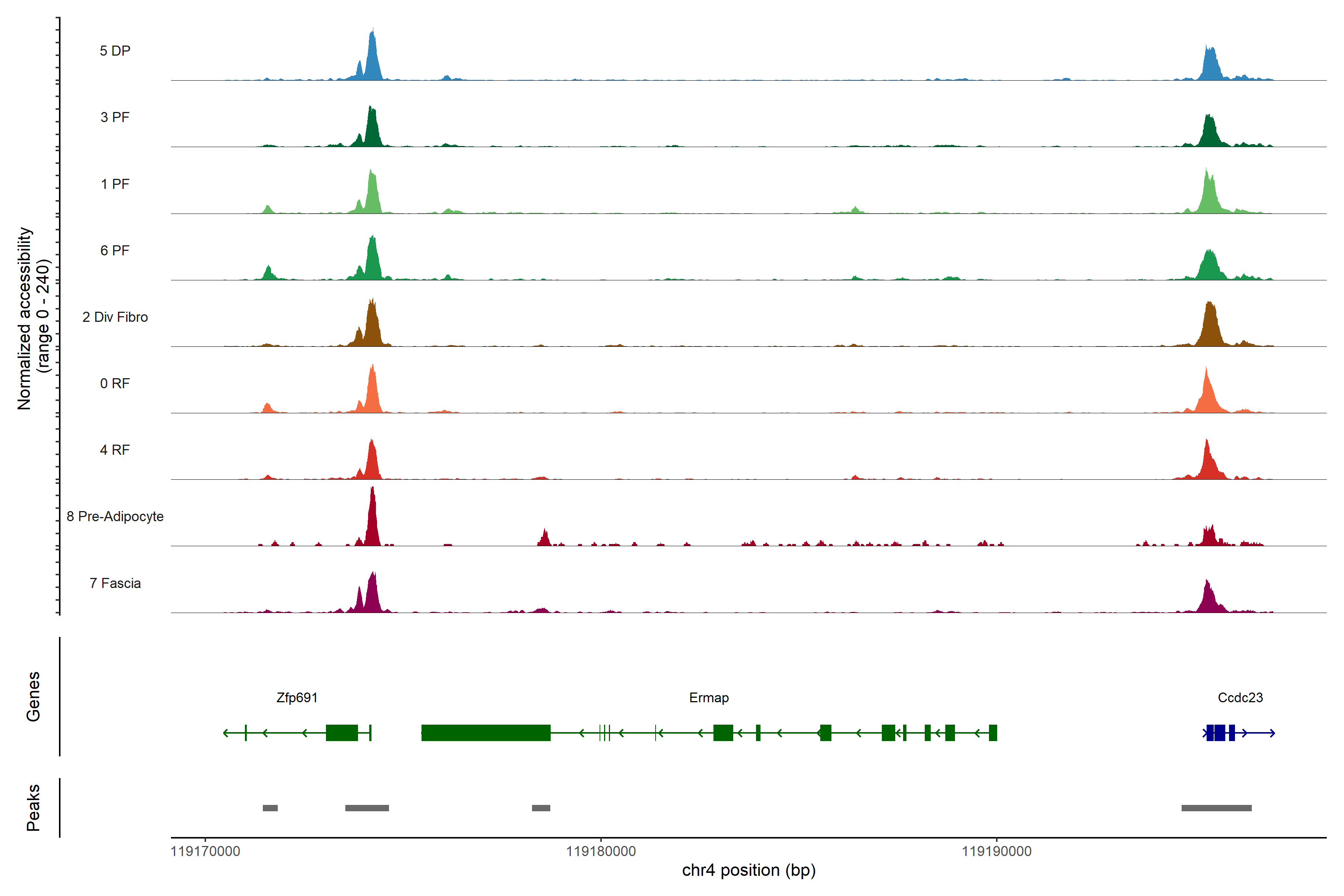Click the large Ermap exon block
This screenshot has width=1344, height=896.
point(486,732)
